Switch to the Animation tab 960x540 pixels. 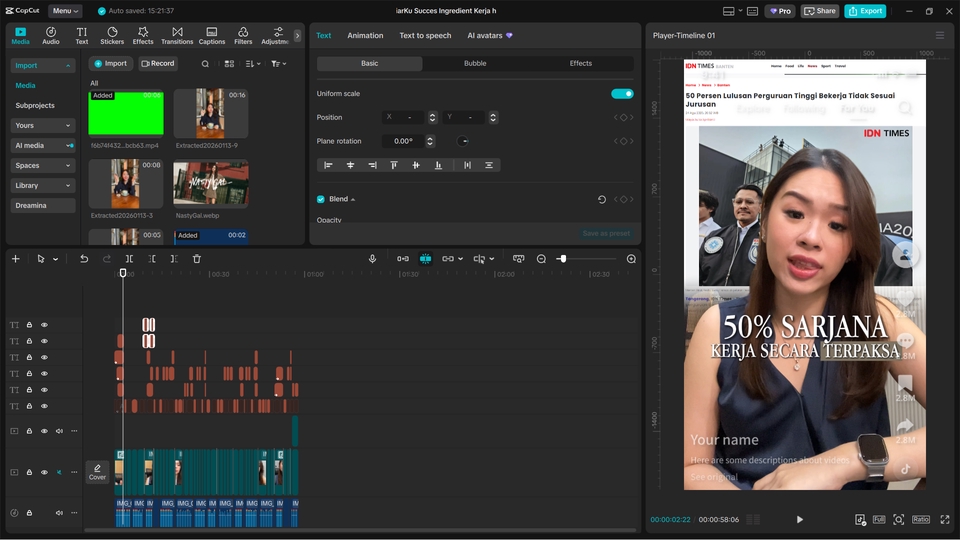click(x=365, y=36)
